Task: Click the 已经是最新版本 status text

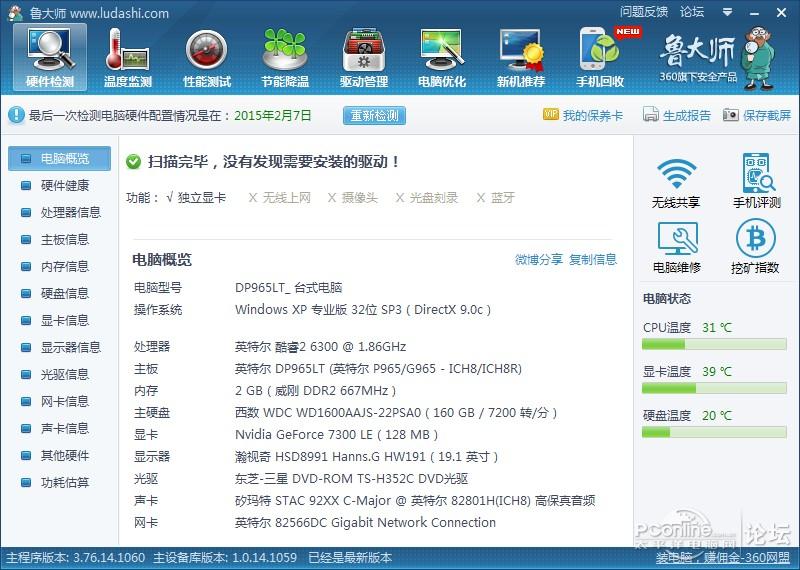Action: [350, 558]
